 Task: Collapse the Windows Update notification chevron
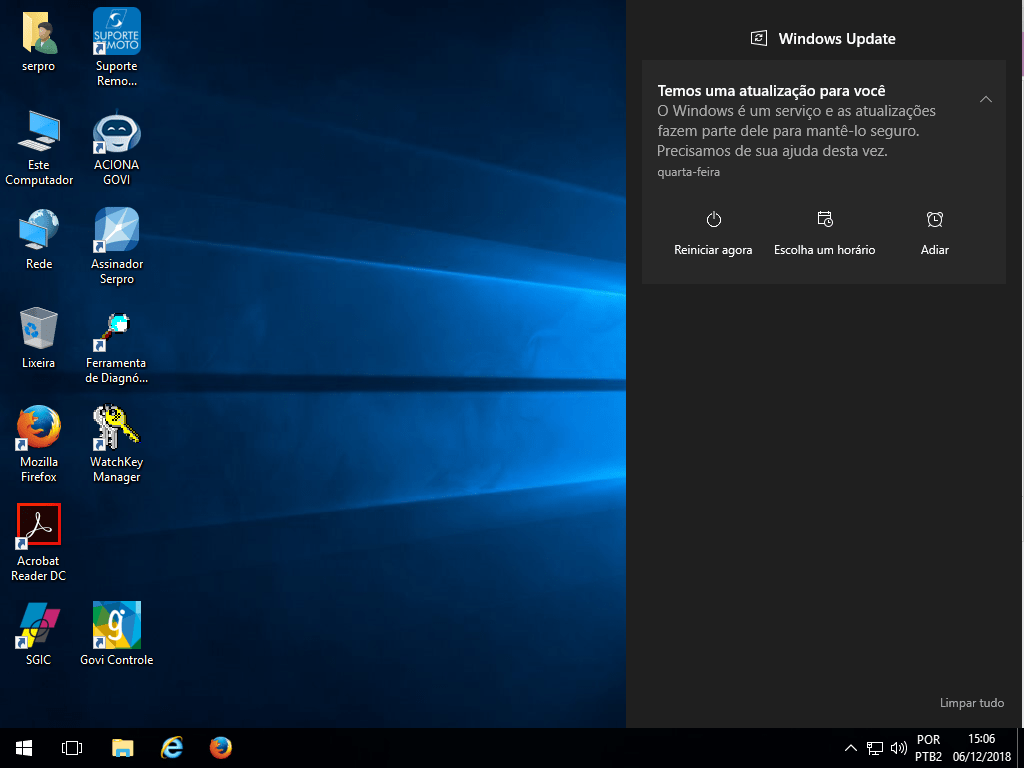click(986, 99)
